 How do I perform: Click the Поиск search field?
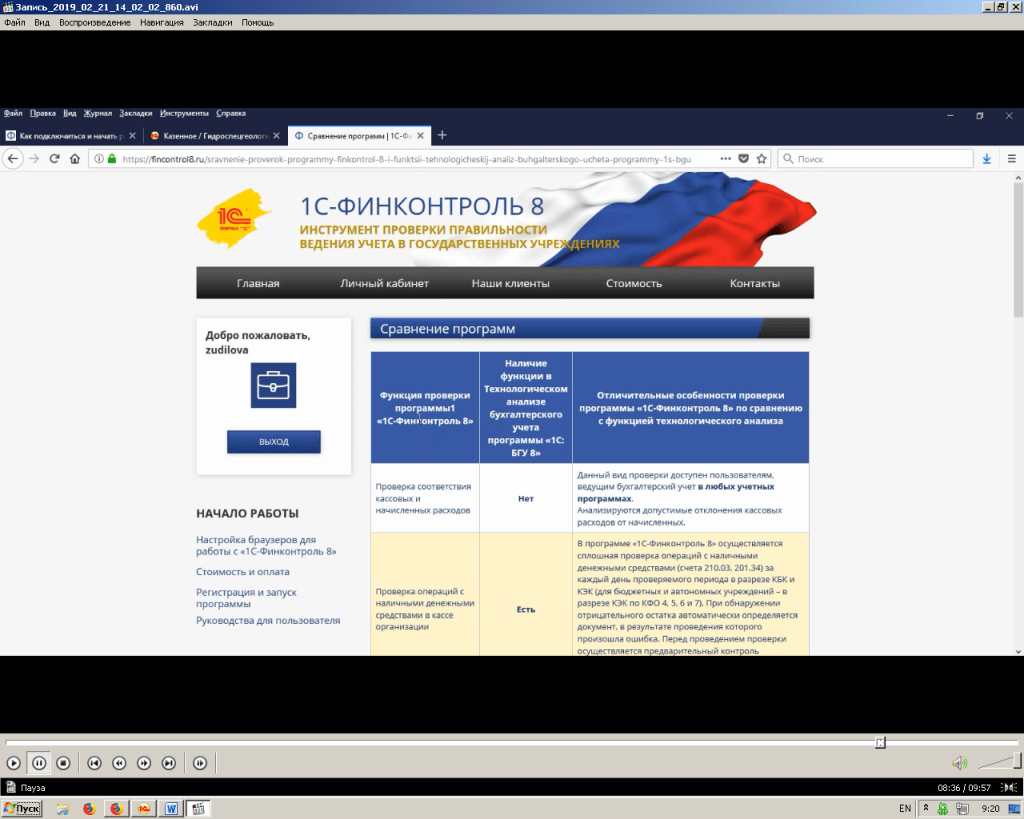click(x=875, y=159)
